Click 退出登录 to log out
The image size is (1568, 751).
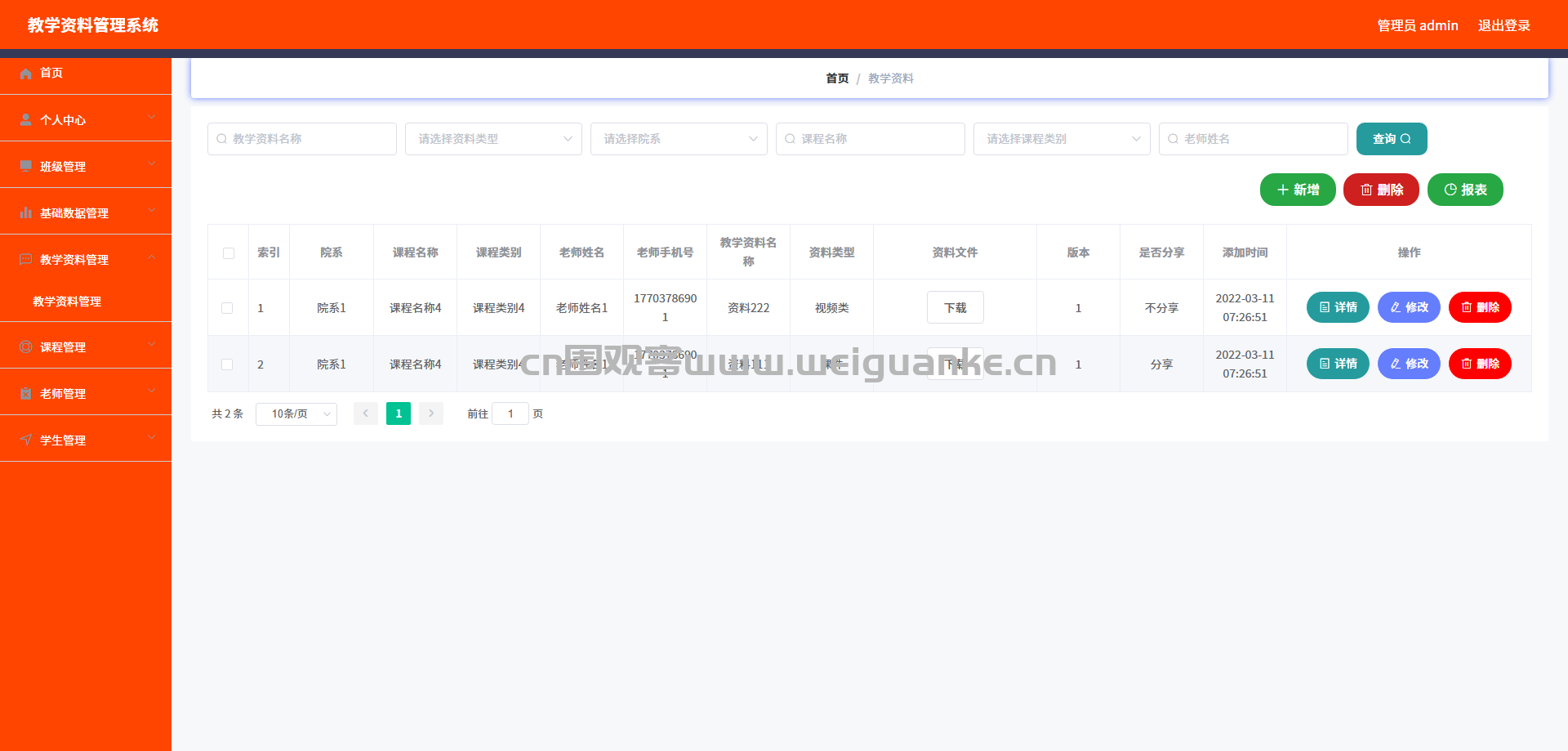[1504, 25]
